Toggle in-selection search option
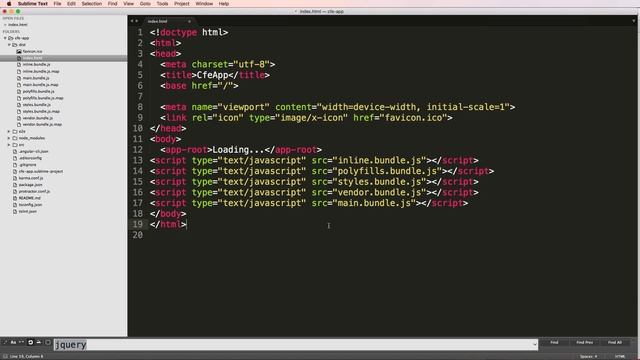Image resolution: width=640 pixels, height=360 pixels. [x=39, y=342]
